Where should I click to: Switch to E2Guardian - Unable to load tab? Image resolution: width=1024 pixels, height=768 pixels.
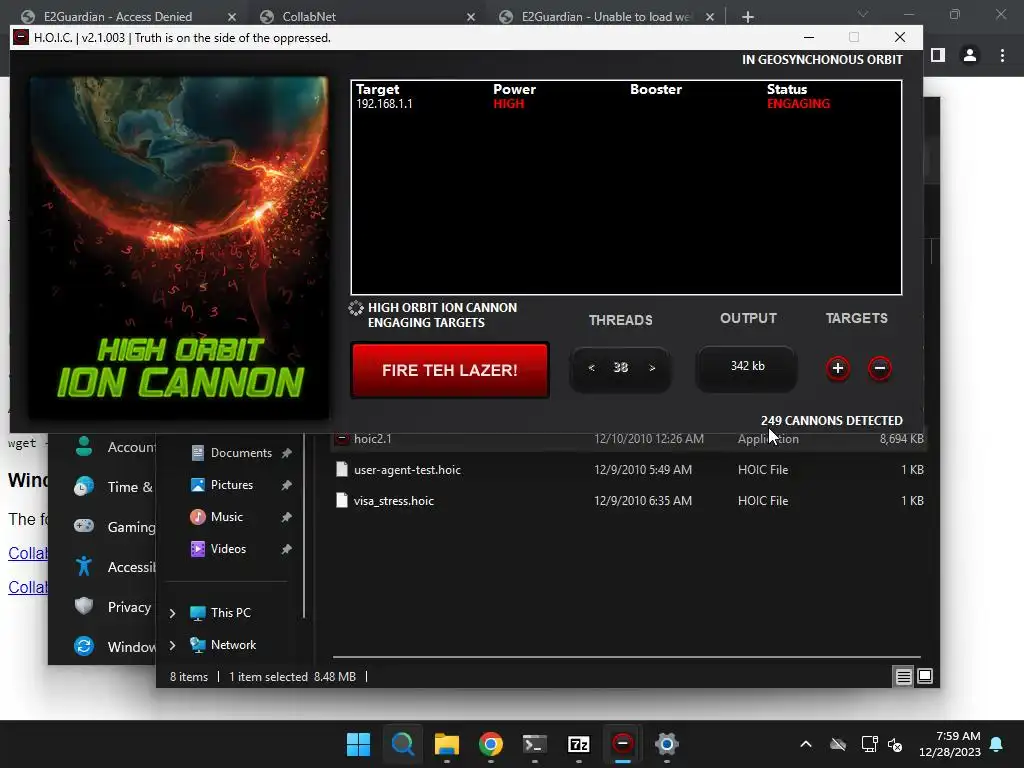click(x=605, y=16)
